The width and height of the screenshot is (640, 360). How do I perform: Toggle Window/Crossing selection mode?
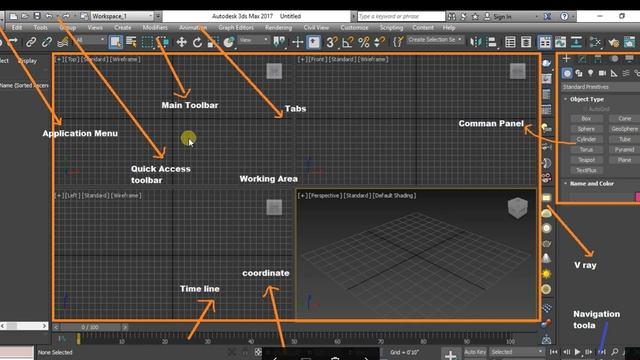click(x=163, y=42)
